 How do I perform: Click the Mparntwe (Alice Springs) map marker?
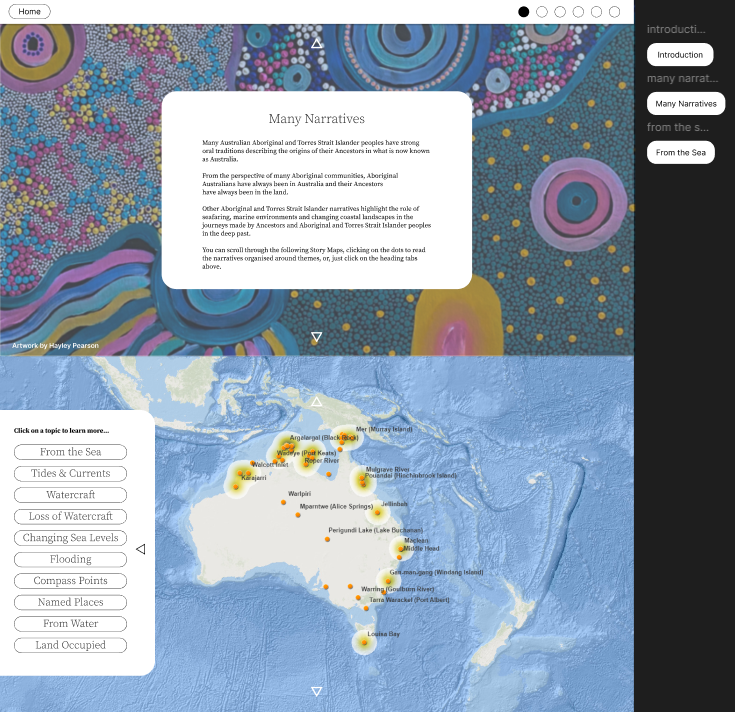tap(298, 515)
